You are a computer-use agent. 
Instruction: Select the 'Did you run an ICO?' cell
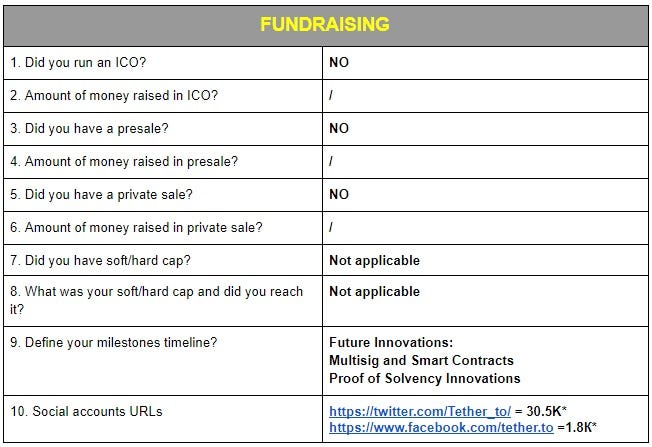(x=163, y=63)
